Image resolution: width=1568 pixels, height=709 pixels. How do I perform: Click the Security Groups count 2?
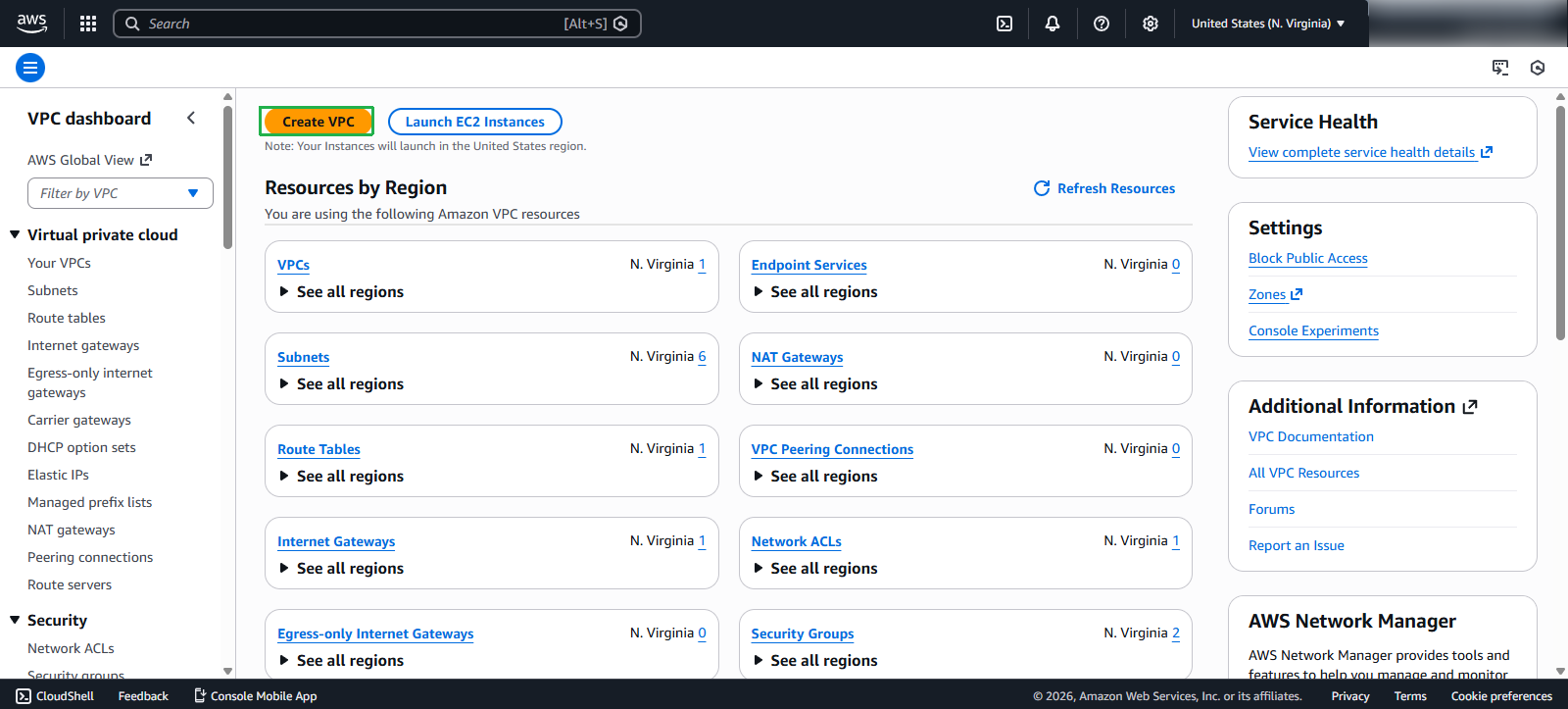click(x=1176, y=633)
